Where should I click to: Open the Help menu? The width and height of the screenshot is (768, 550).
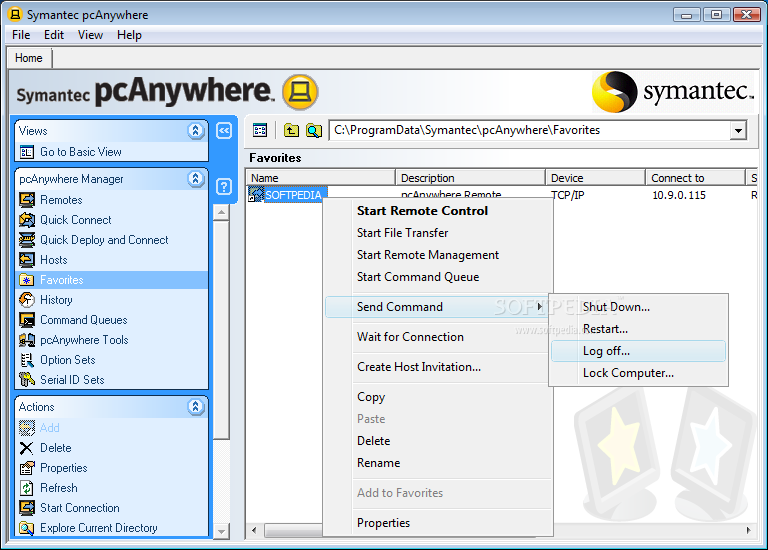129,35
